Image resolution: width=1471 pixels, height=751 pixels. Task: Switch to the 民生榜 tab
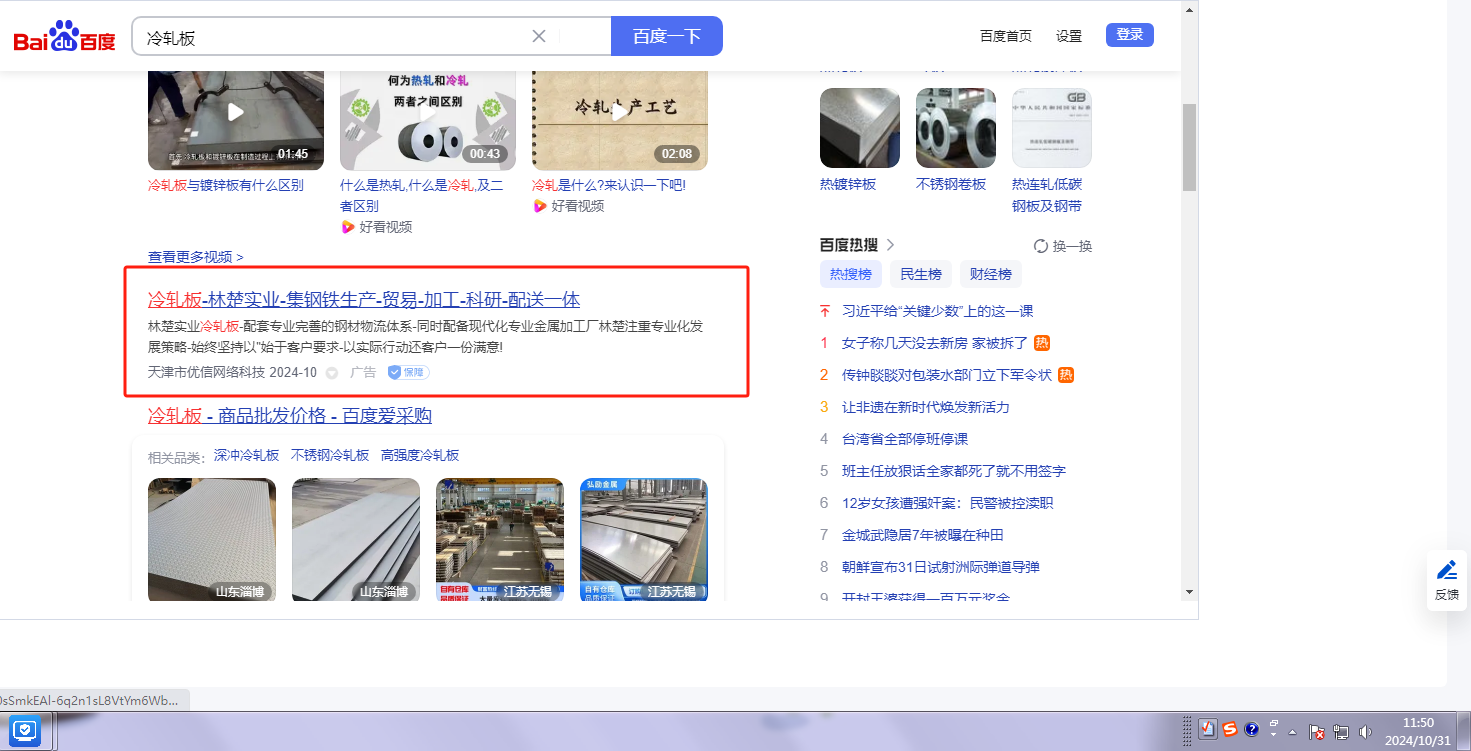pyautogui.click(x=921, y=274)
